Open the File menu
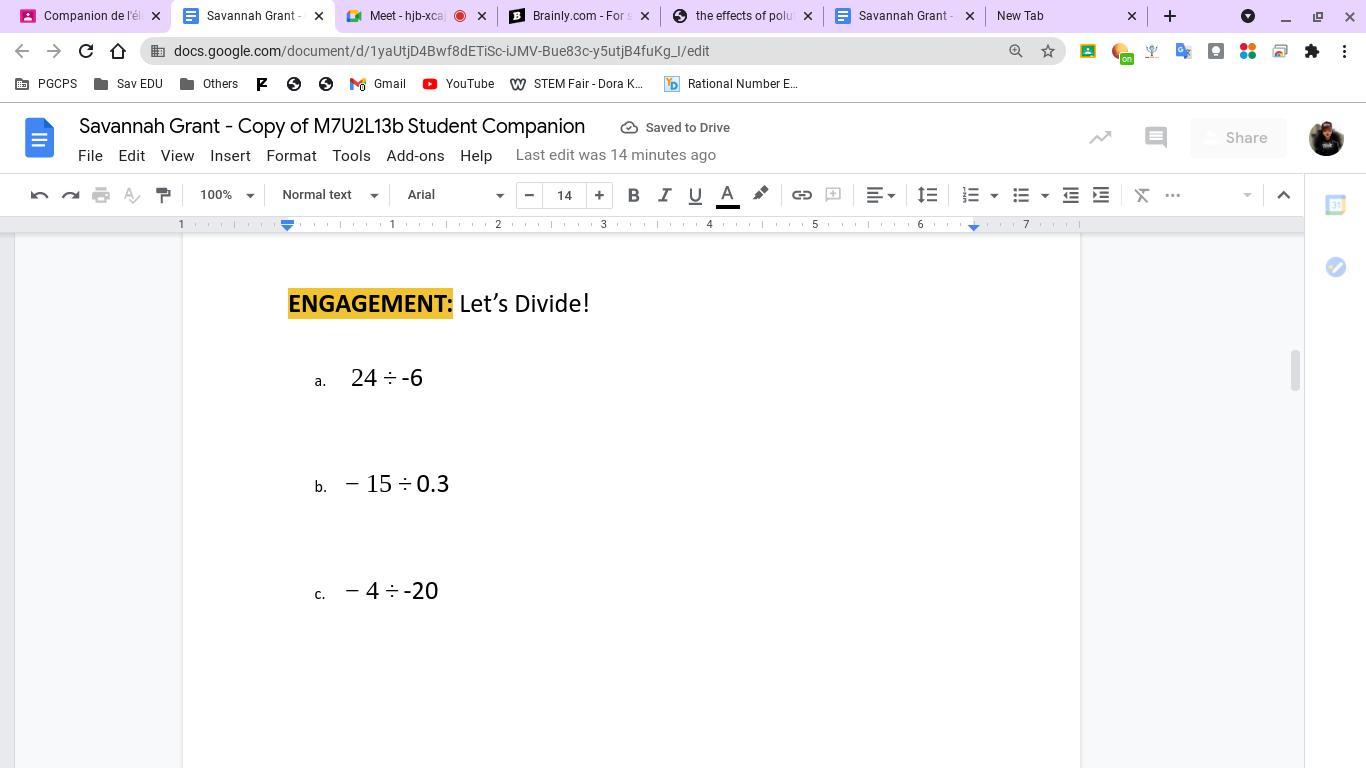Screen dimensions: 1366x768 (x=90, y=156)
